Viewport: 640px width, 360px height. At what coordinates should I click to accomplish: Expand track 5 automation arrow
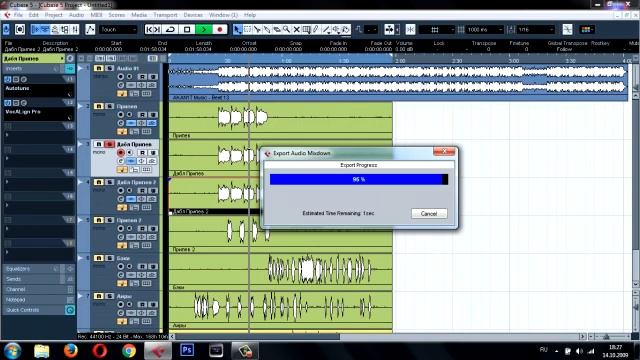(x=80, y=220)
